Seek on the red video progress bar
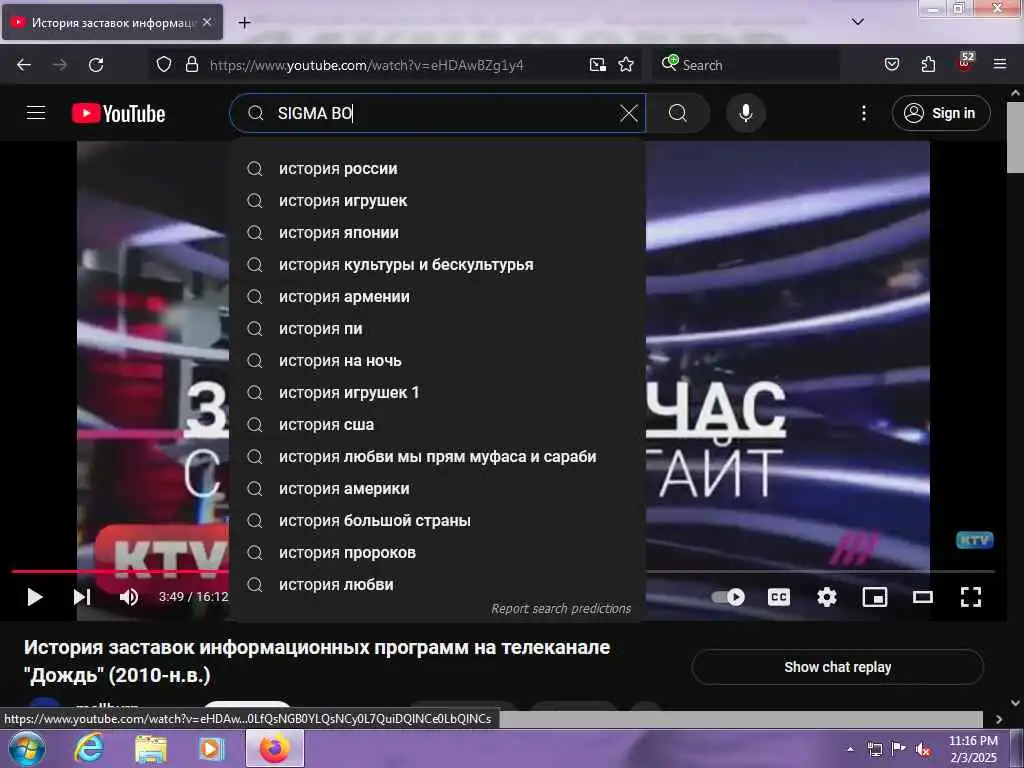Viewport: 1024px width, 768px height. coord(120,571)
